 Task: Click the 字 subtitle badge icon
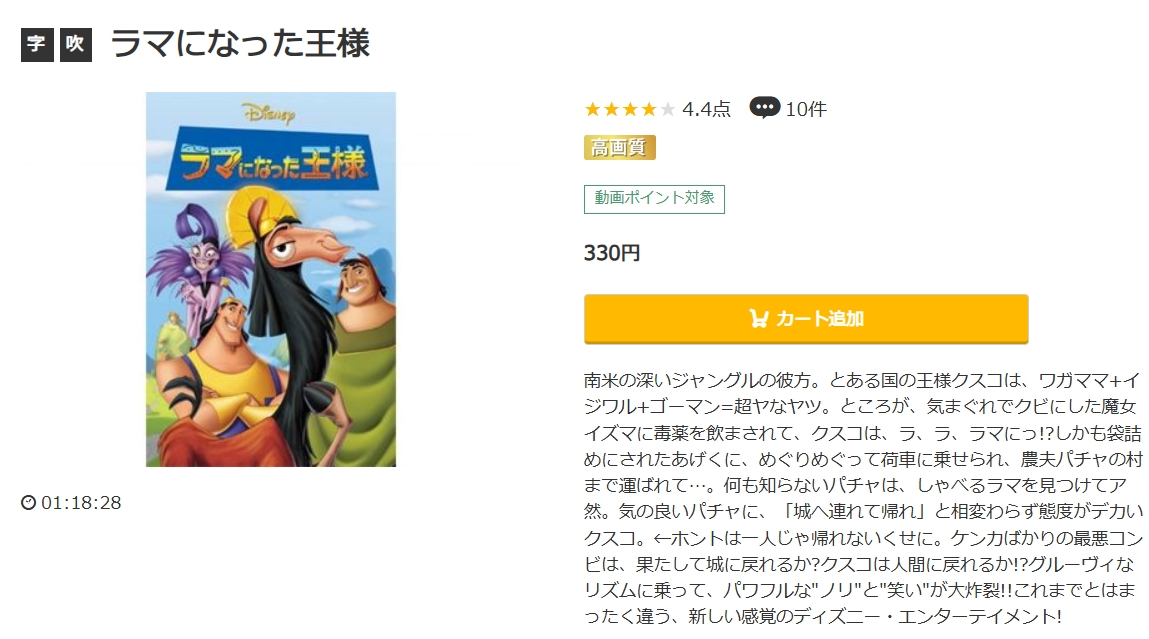(x=37, y=44)
